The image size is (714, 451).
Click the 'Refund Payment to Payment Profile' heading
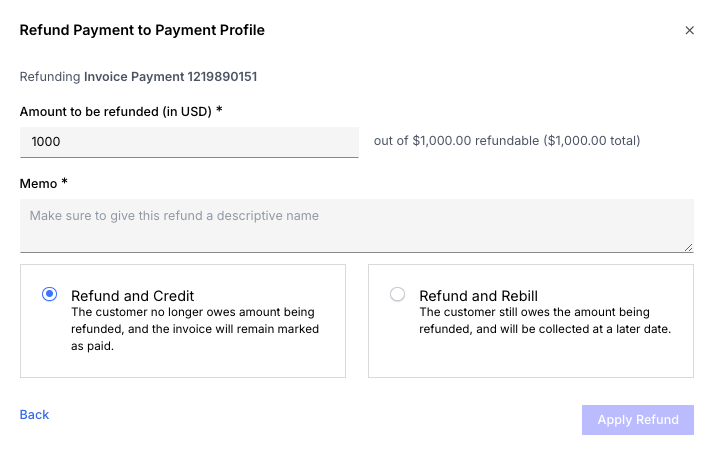pos(142,30)
